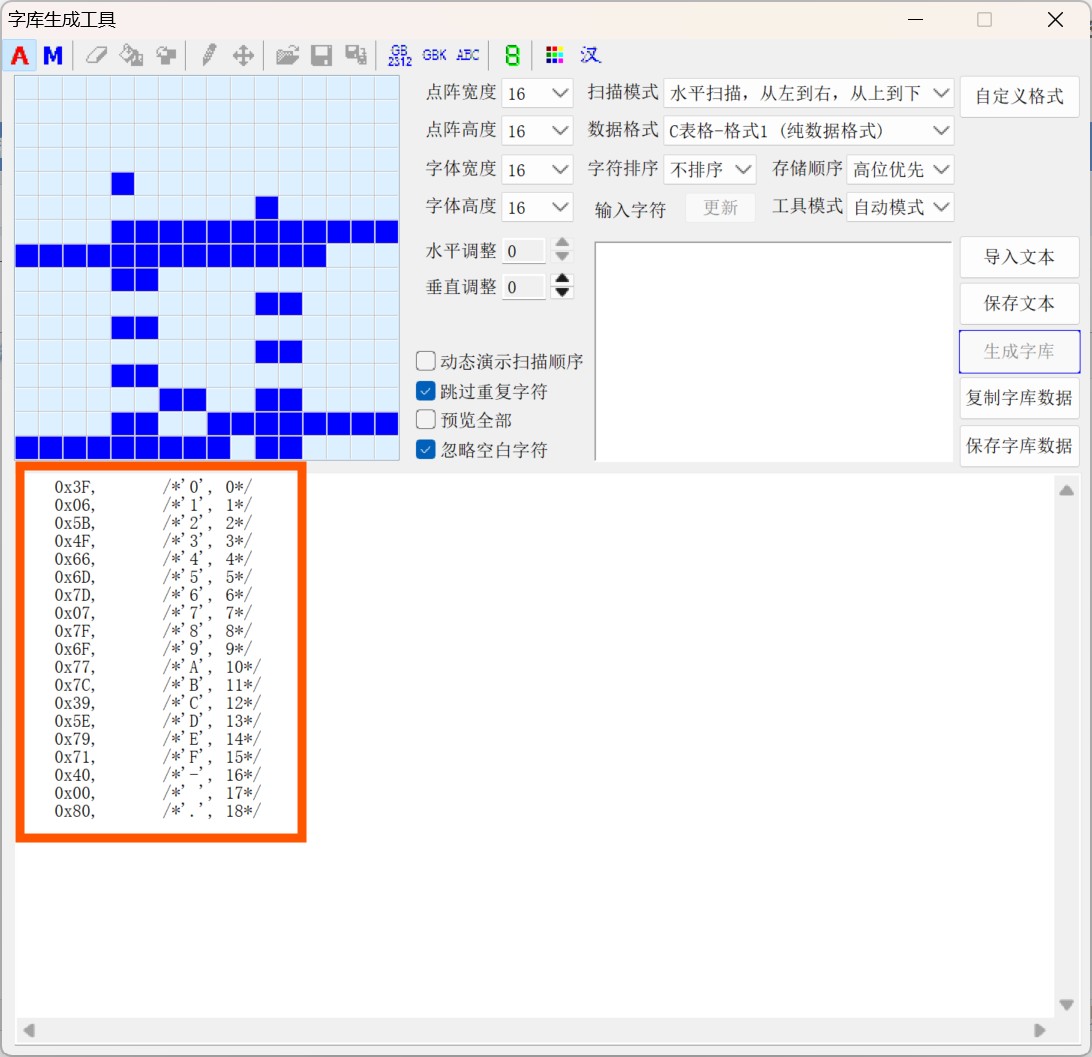
Task: Uncheck 忽略空白字符 checkbox
Action: 426,449
